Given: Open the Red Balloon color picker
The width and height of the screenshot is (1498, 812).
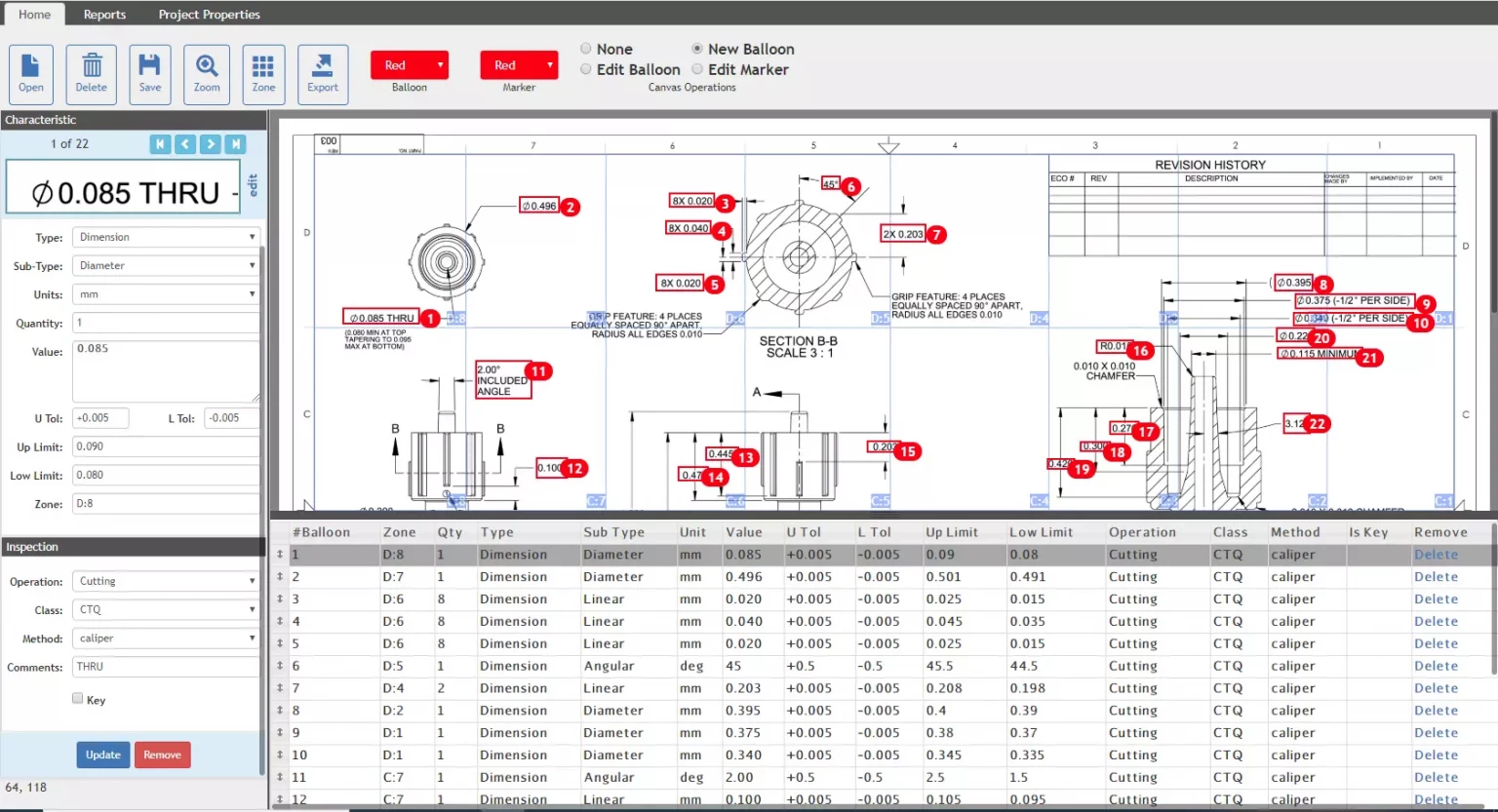Looking at the screenshot, I should pos(410,65).
